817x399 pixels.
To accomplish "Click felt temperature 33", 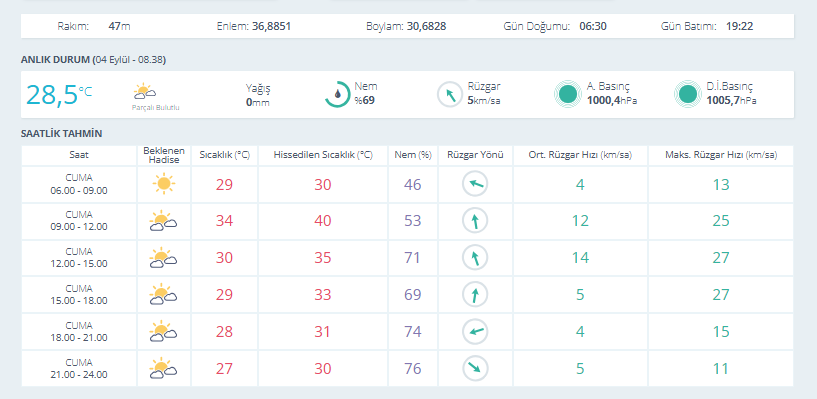I will tap(323, 295).
